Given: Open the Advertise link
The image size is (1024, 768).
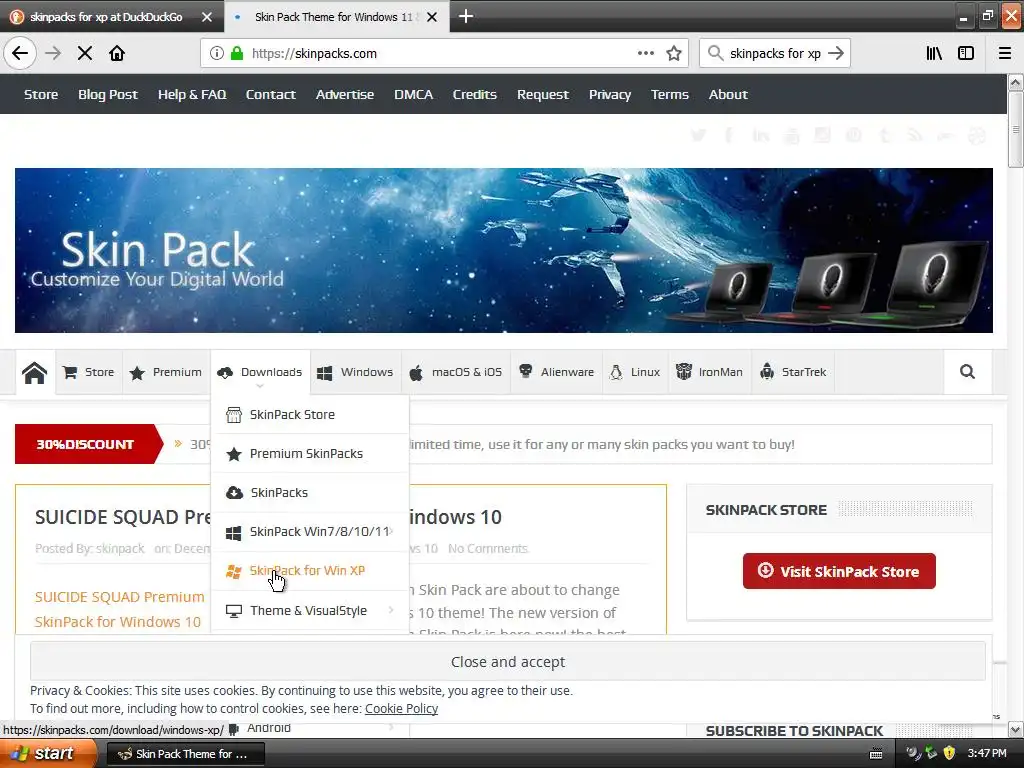Looking at the screenshot, I should tap(345, 95).
